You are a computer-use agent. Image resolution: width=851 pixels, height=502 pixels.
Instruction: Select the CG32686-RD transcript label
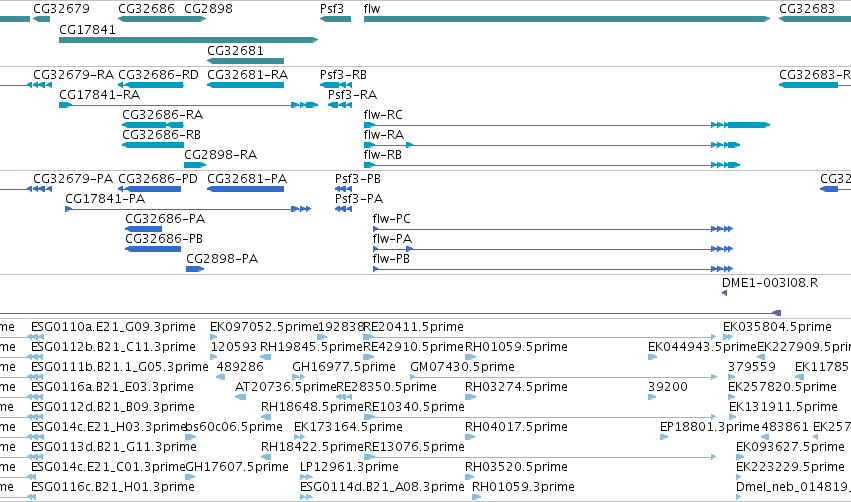tap(158, 75)
